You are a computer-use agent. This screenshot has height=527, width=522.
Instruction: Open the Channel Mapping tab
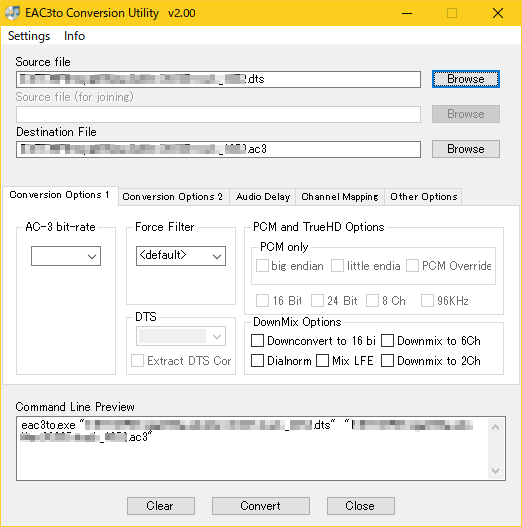point(340,197)
